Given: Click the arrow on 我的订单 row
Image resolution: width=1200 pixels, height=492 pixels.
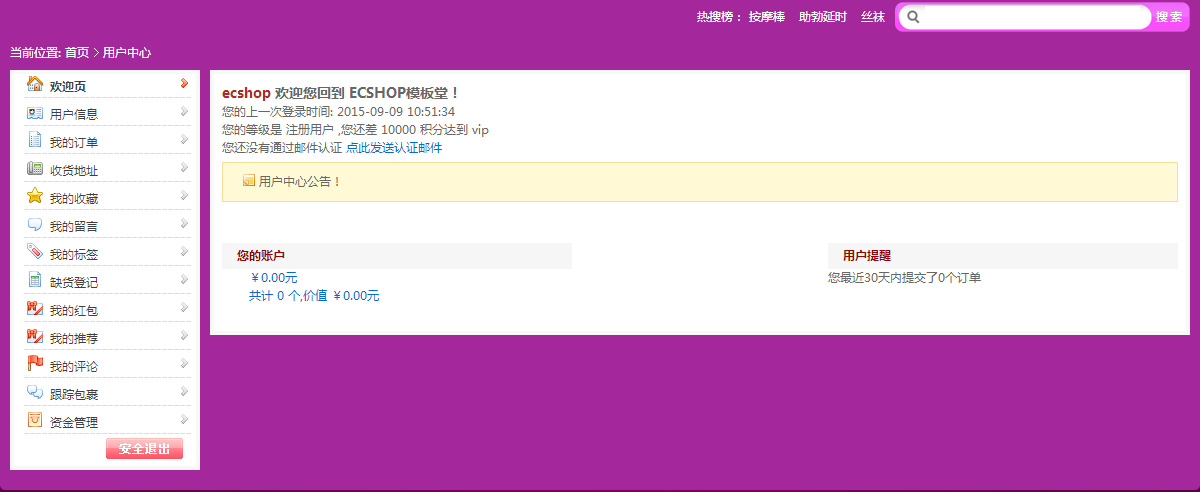Looking at the screenshot, I should coord(184,139).
